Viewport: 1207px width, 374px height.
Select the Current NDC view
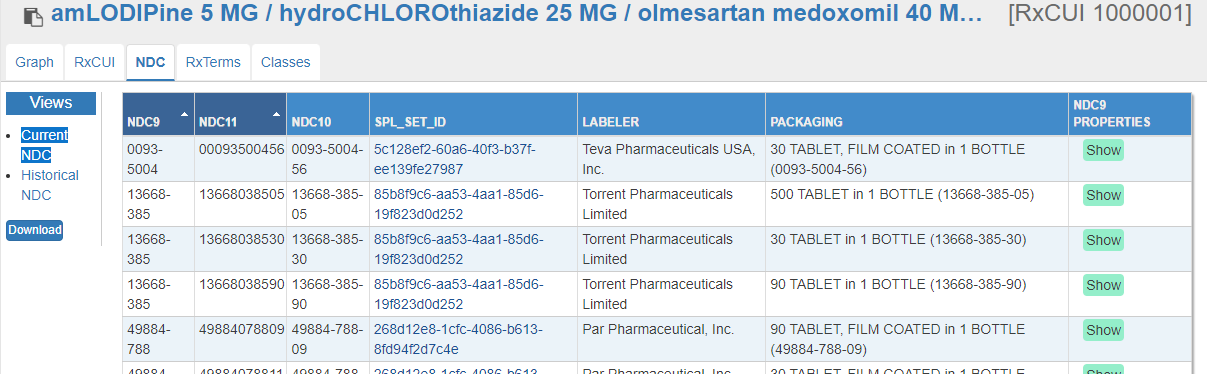coord(45,145)
